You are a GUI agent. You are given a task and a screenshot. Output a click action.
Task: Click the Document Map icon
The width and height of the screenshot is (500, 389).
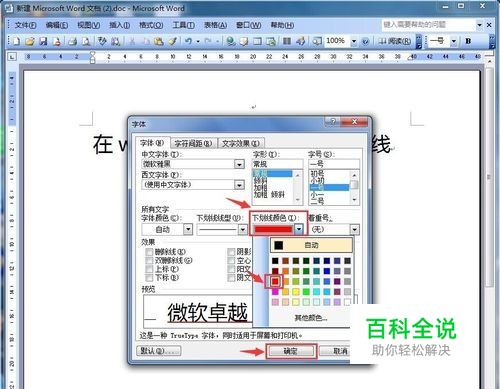click(x=317, y=41)
